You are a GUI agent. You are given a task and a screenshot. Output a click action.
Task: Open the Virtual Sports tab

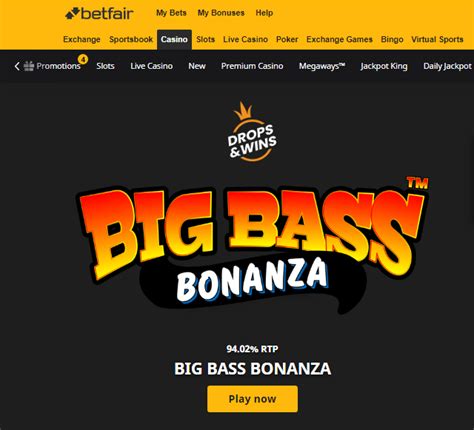(x=437, y=39)
